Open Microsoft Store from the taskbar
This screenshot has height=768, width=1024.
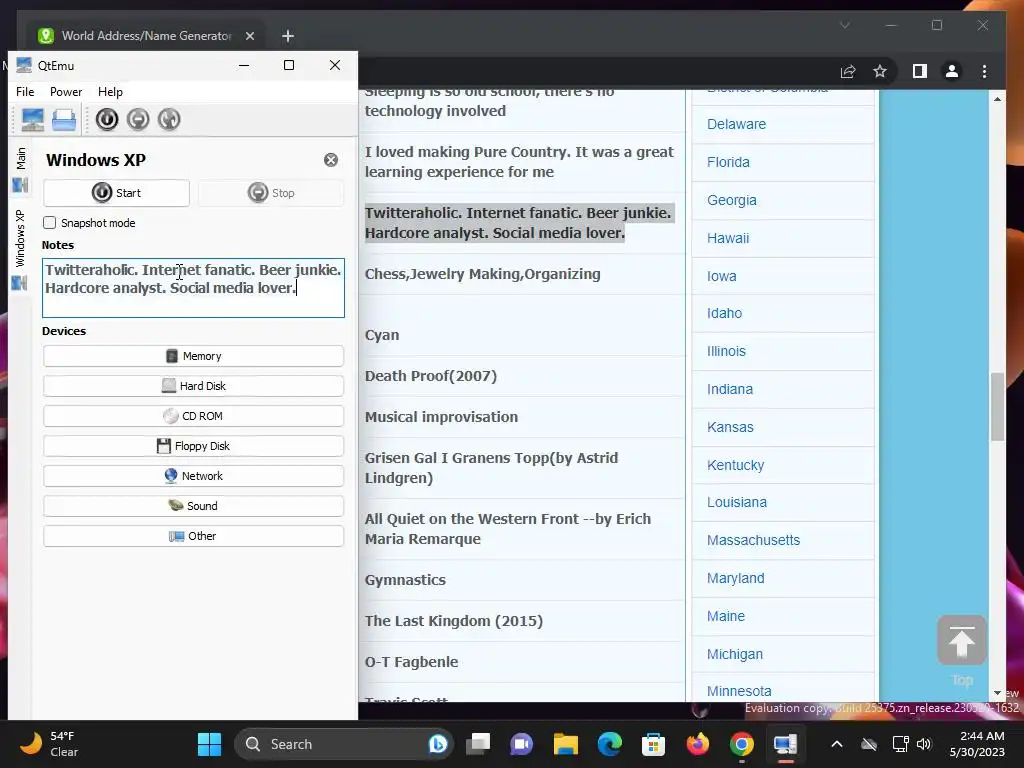point(653,744)
